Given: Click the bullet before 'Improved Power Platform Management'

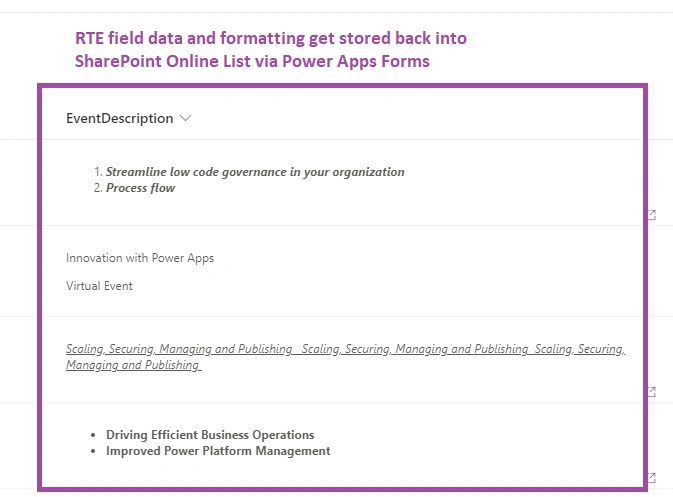Looking at the screenshot, I should [x=93, y=452].
